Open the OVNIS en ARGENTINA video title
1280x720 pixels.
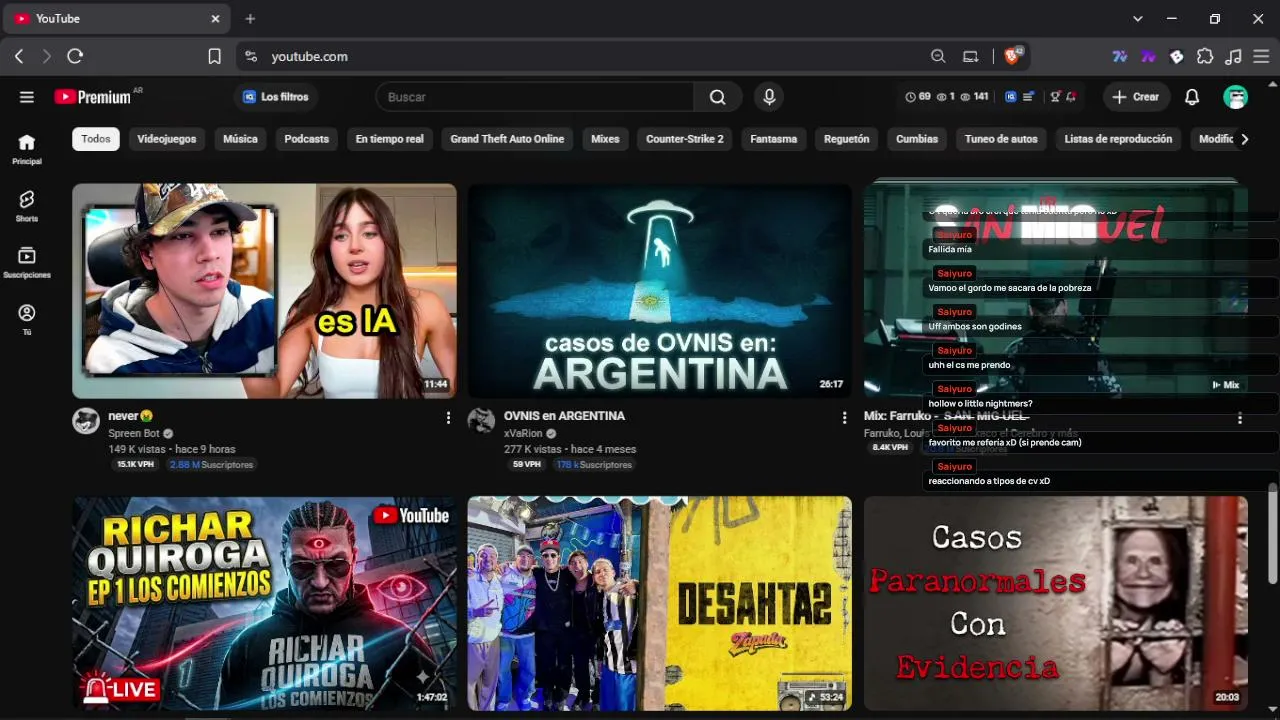564,416
